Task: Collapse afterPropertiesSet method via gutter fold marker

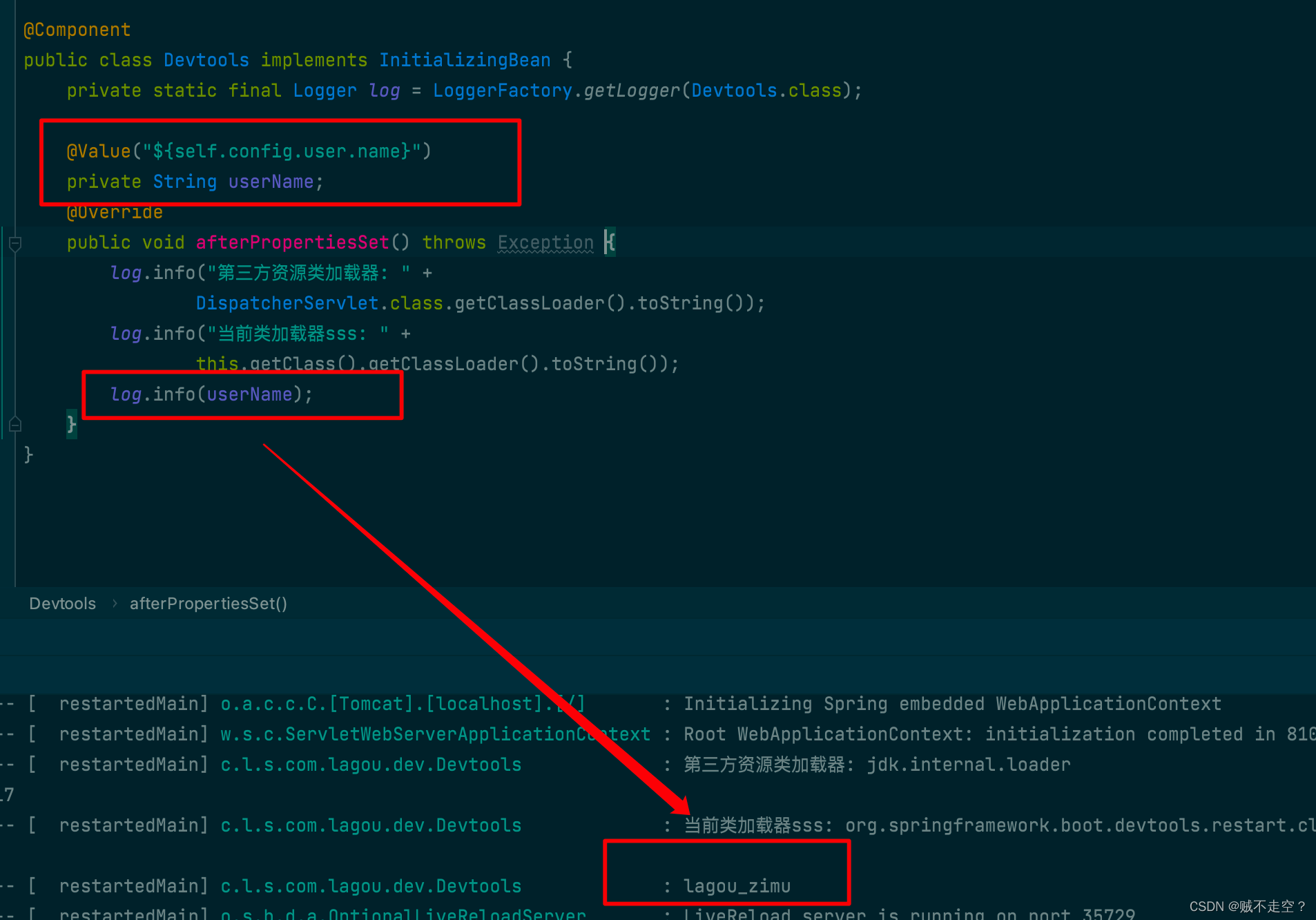Action: (15, 244)
